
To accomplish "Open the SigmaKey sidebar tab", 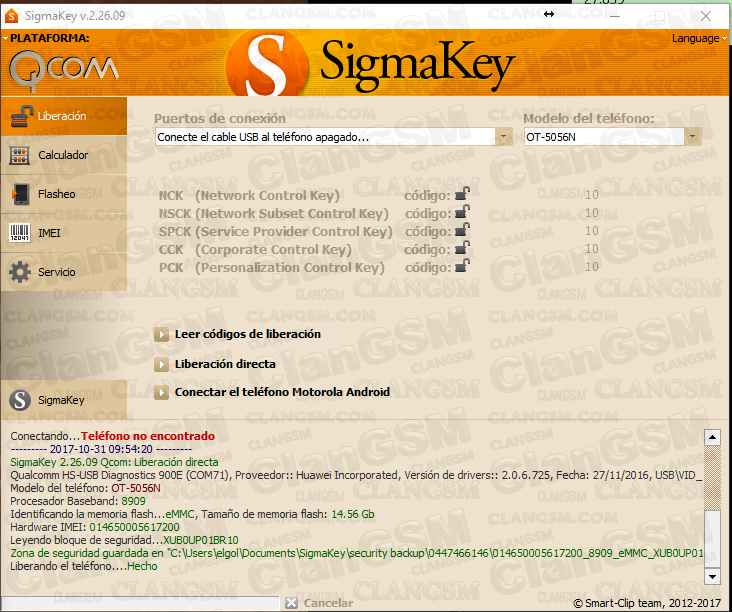I will click(x=64, y=400).
